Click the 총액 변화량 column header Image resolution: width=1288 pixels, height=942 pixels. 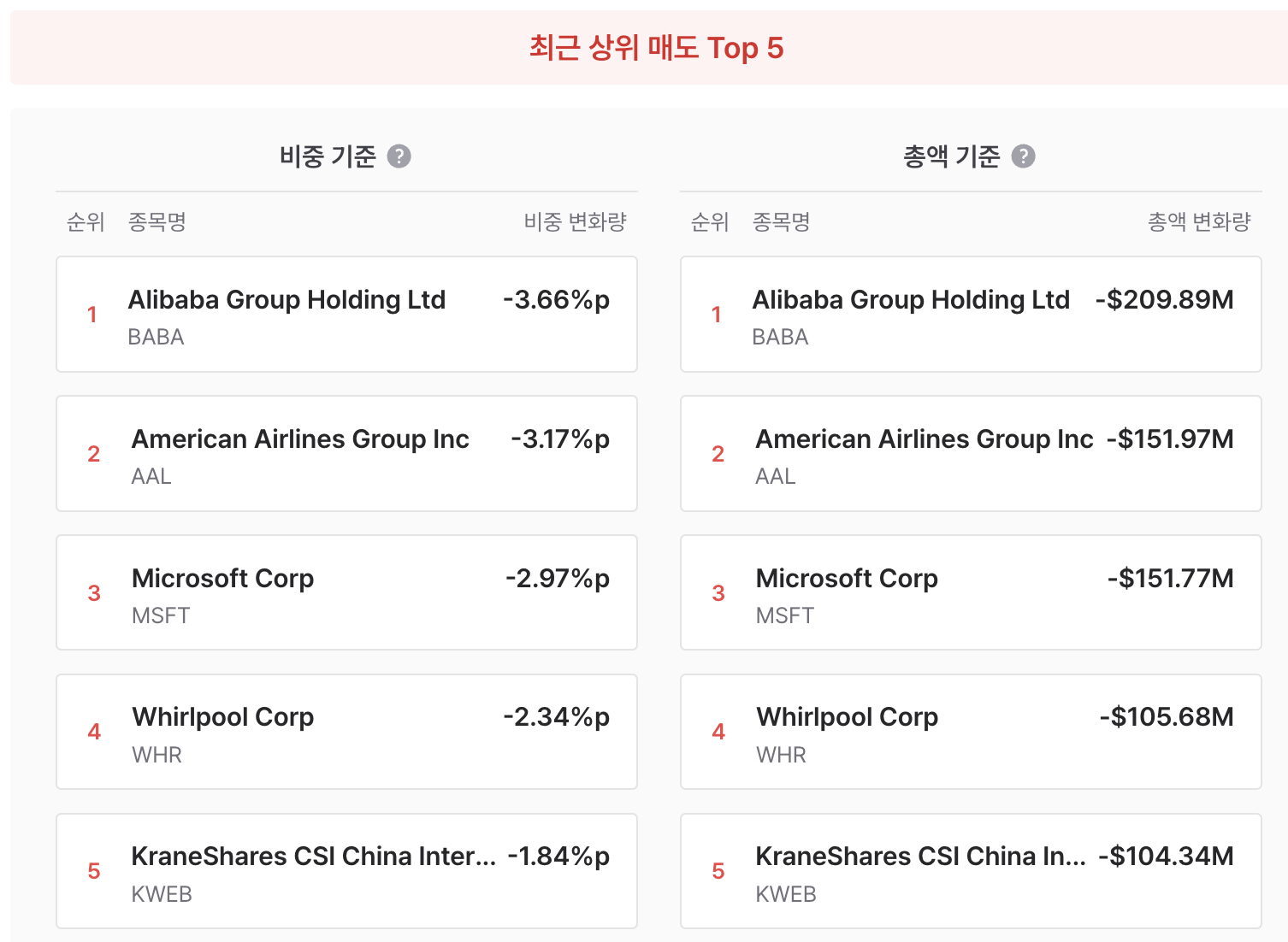(1199, 222)
